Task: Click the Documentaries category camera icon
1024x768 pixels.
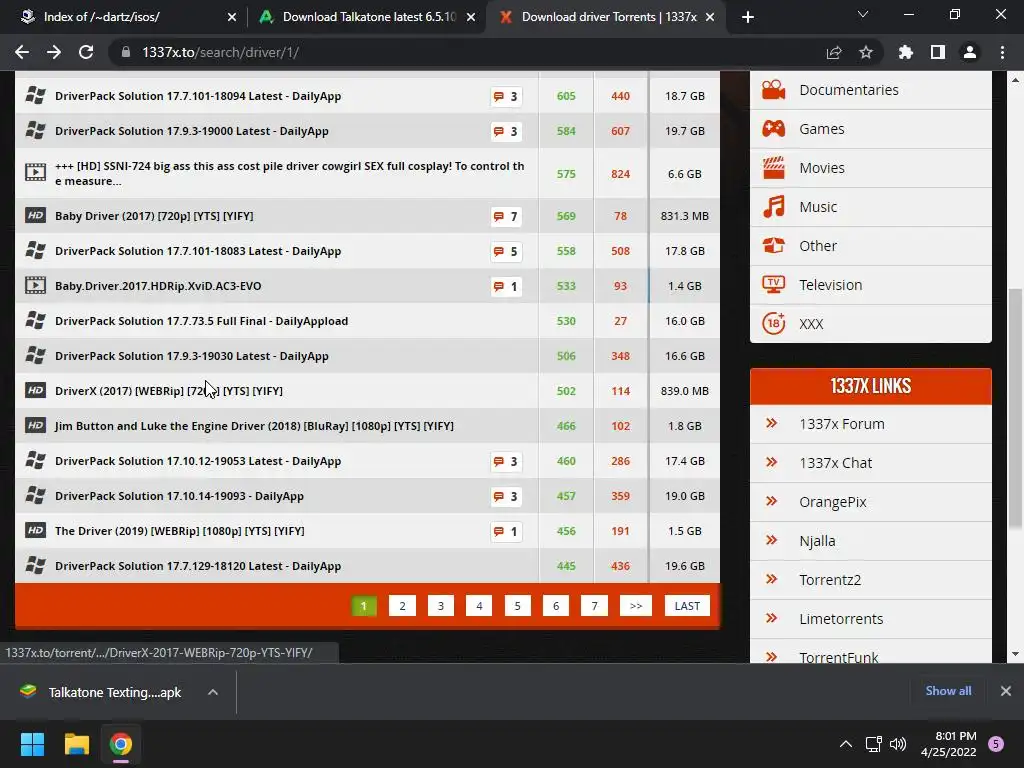Action: coord(774,90)
